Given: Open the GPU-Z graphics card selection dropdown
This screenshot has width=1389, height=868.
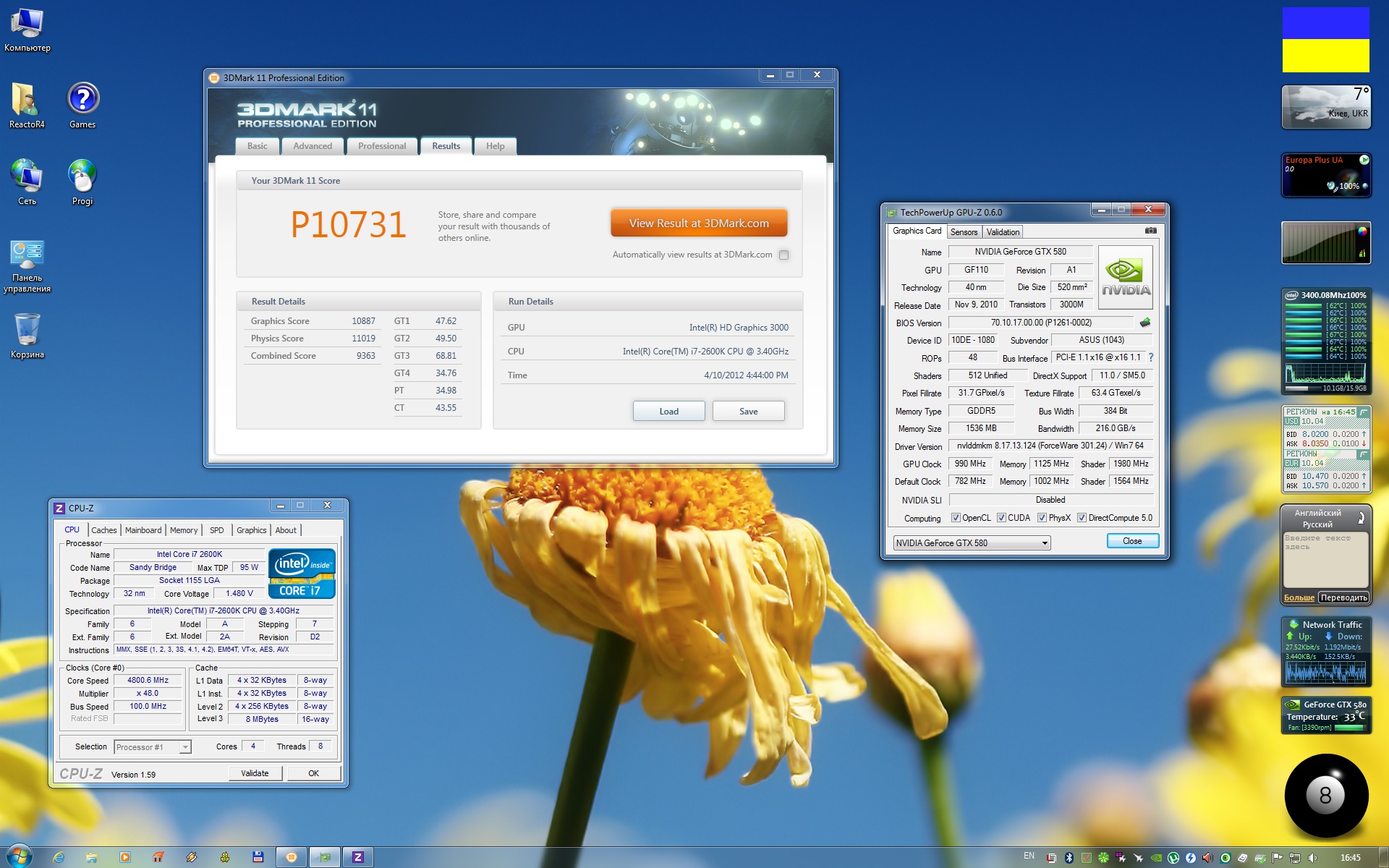Looking at the screenshot, I should 972,543.
